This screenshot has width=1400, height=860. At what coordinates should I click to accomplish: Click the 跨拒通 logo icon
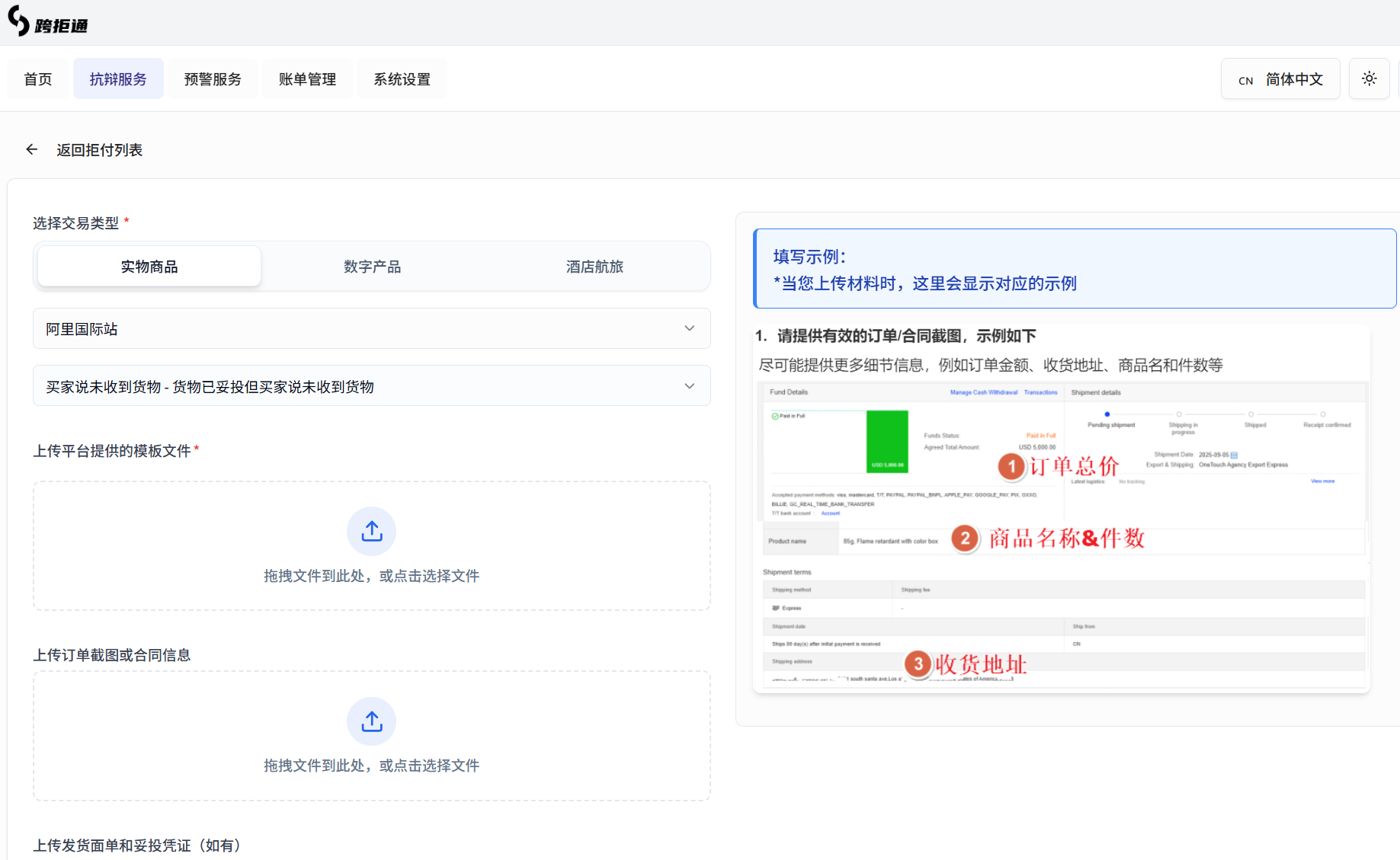[19, 21]
